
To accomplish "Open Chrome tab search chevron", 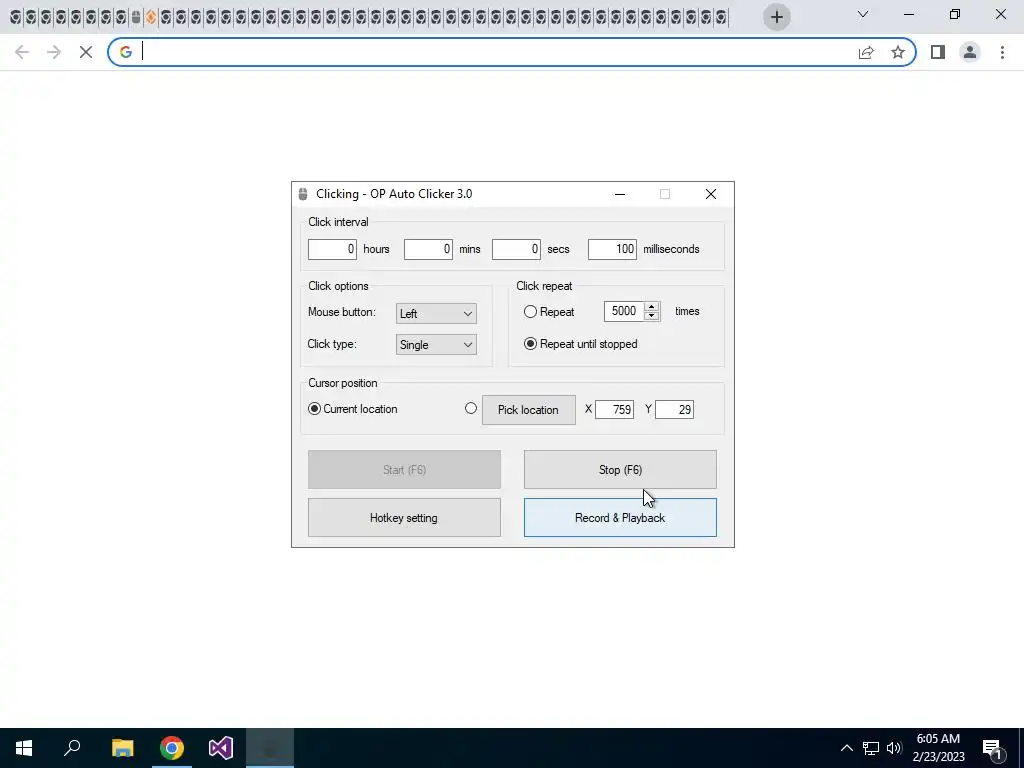I will point(863,14).
